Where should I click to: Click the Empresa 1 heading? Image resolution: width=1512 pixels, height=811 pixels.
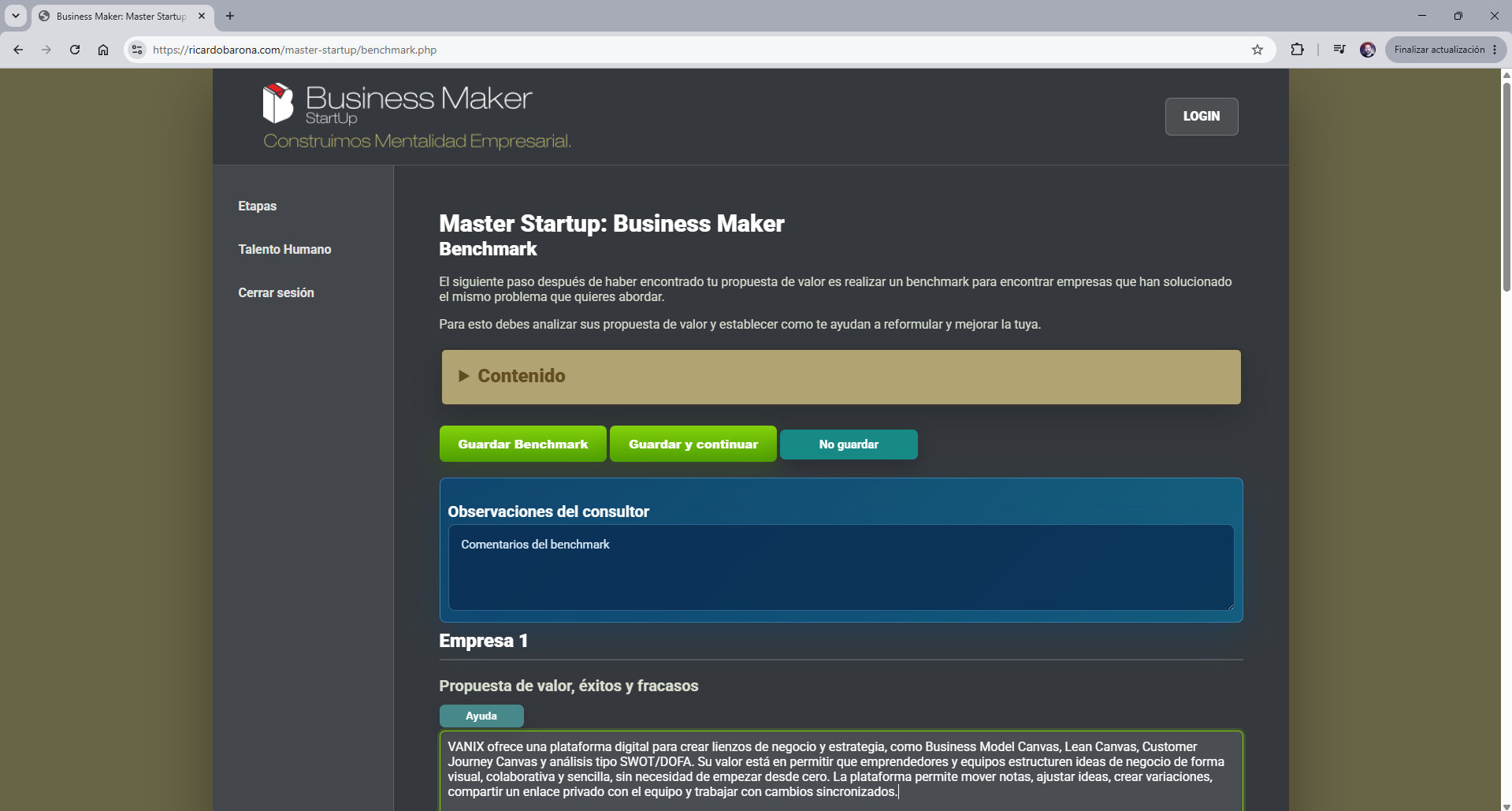[483, 641]
